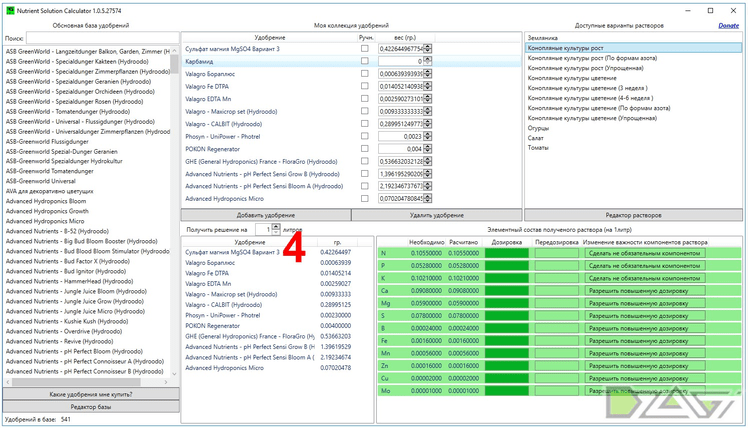Toggle manual checkbox for GHE FloraGro
The image size is (748, 428).
coord(364,161)
